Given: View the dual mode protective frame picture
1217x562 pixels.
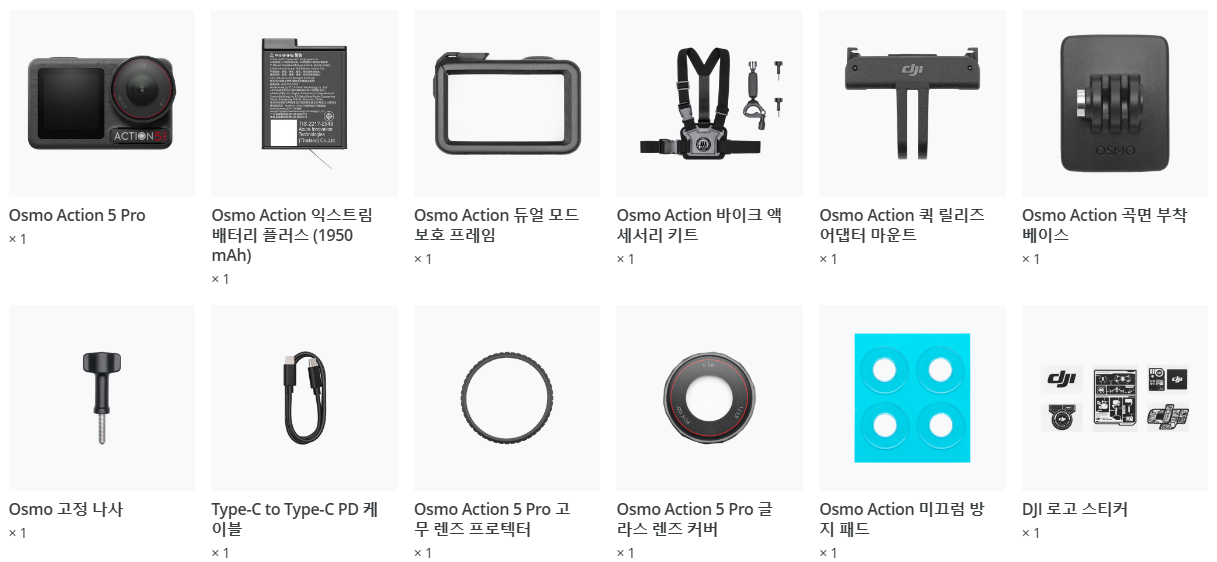Looking at the screenshot, I should [507, 104].
